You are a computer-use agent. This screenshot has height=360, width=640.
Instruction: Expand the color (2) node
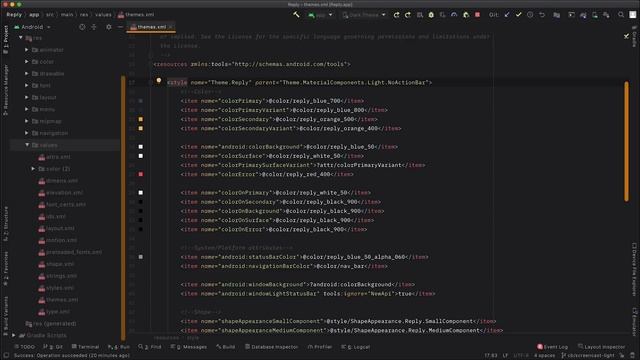tap(33, 169)
